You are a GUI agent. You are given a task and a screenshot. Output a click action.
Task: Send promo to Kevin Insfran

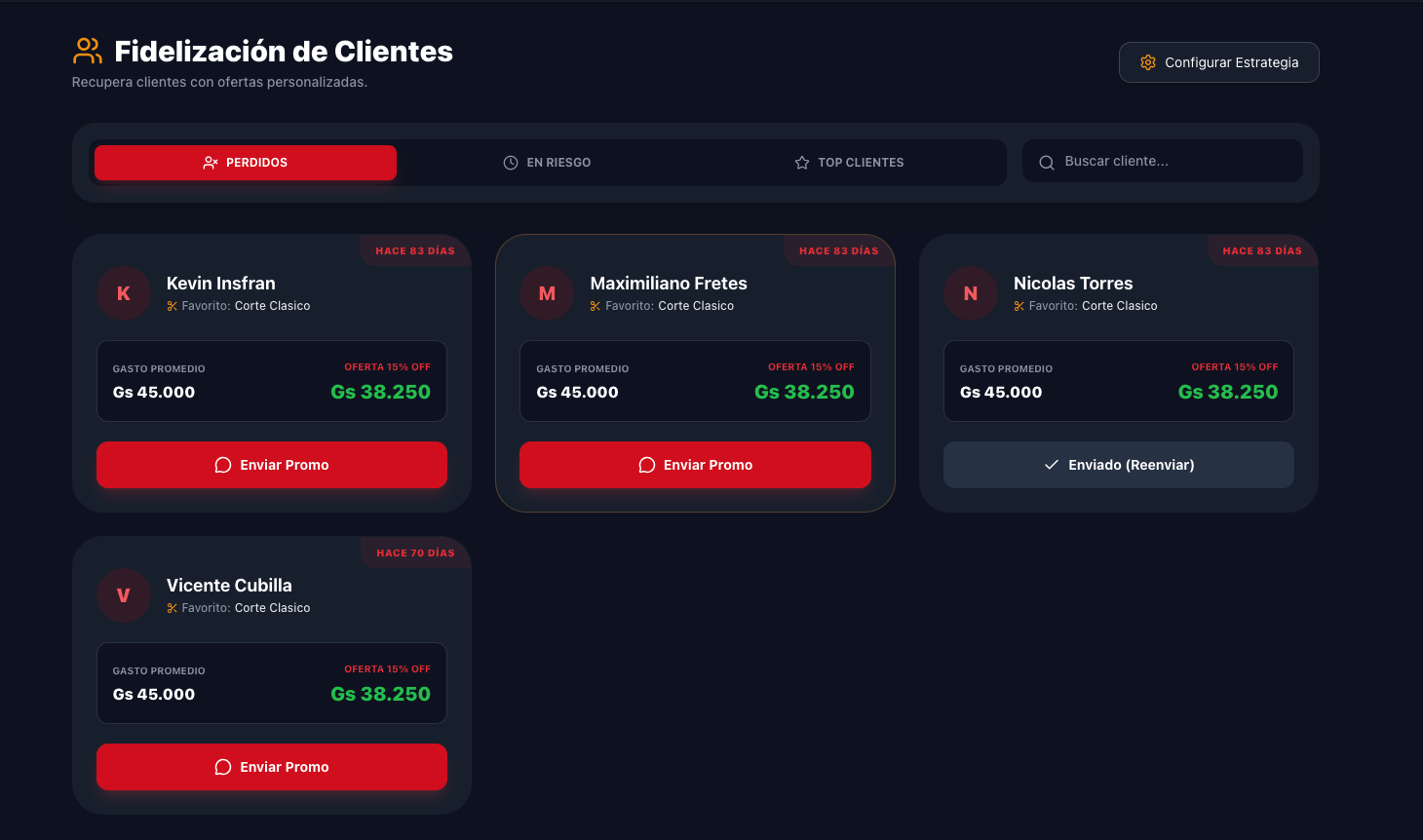pos(272,465)
